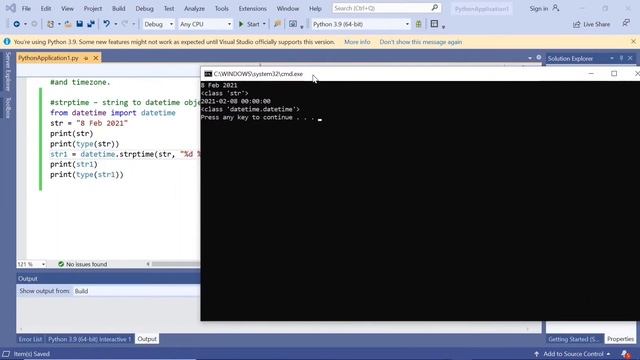Open the File menu
The width and height of the screenshot is (640, 360).
click(26, 8)
